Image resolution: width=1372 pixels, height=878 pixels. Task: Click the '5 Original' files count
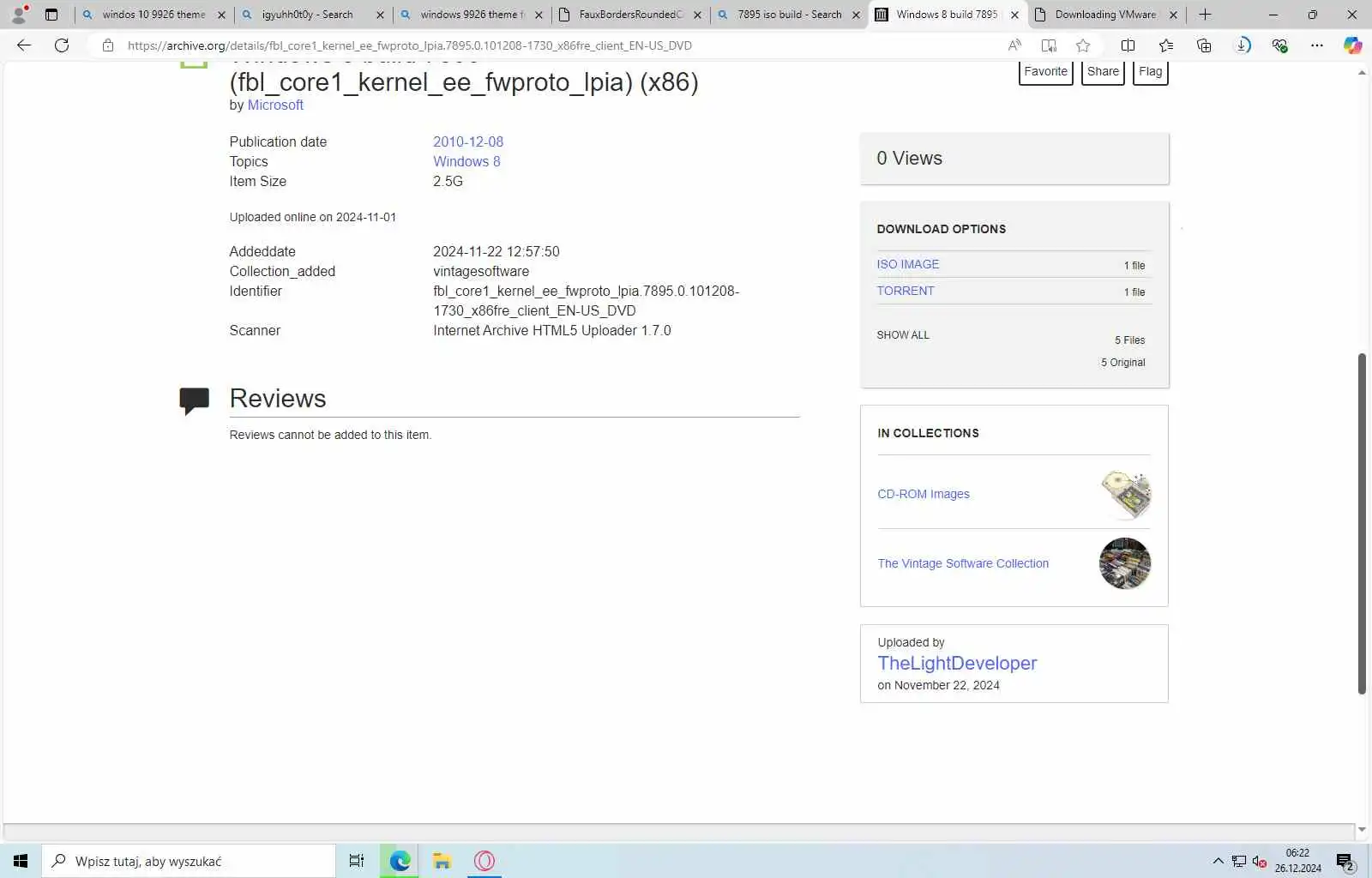tap(1123, 363)
